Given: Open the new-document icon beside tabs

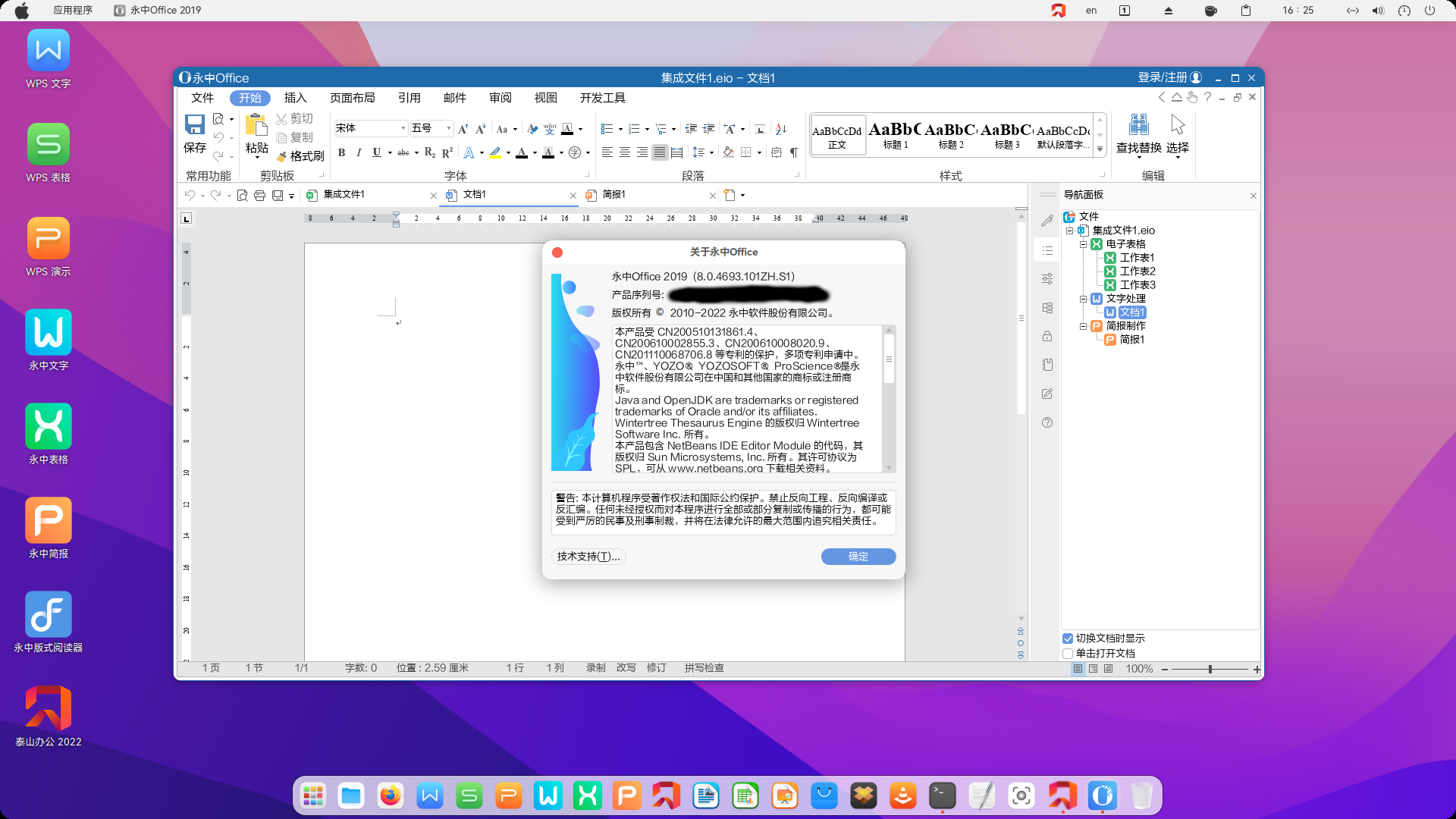Looking at the screenshot, I should 730,195.
